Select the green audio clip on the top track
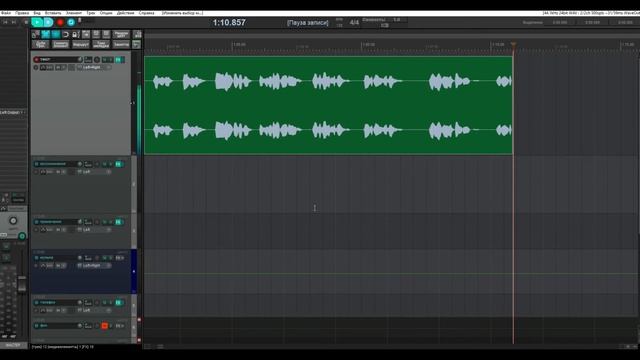Screen dimensions: 640x360 [329, 105]
